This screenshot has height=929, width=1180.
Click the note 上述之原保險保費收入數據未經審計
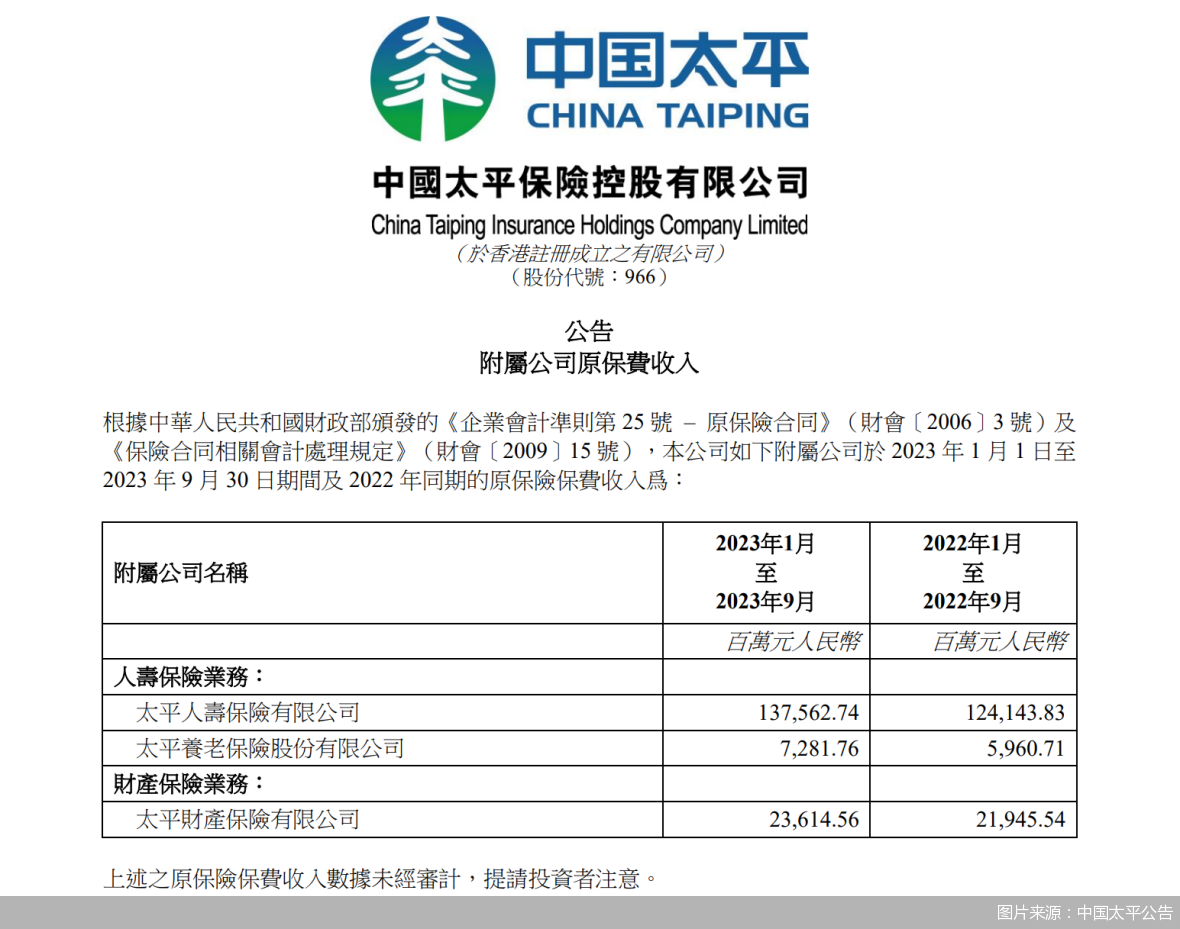click(x=281, y=879)
